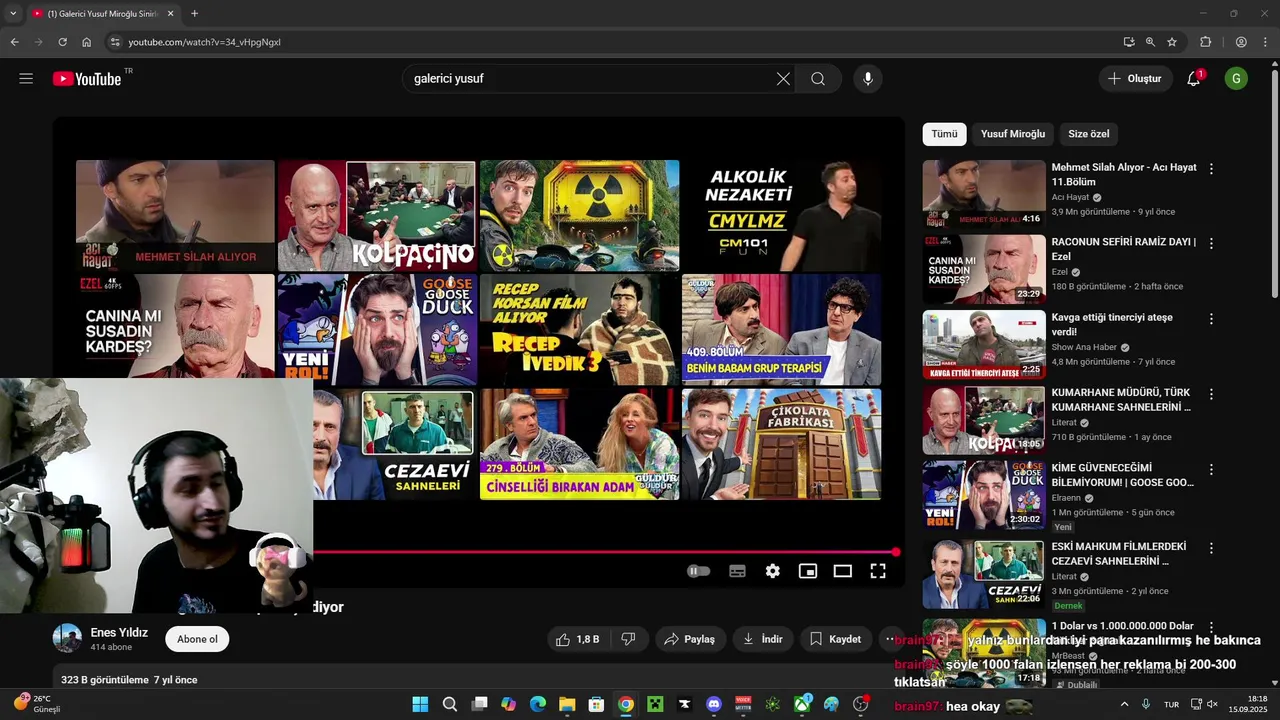1280x720 pixels.
Task: Open Kavga ettiği tinerciyi ateşe verdi title
Action: coord(1112,324)
